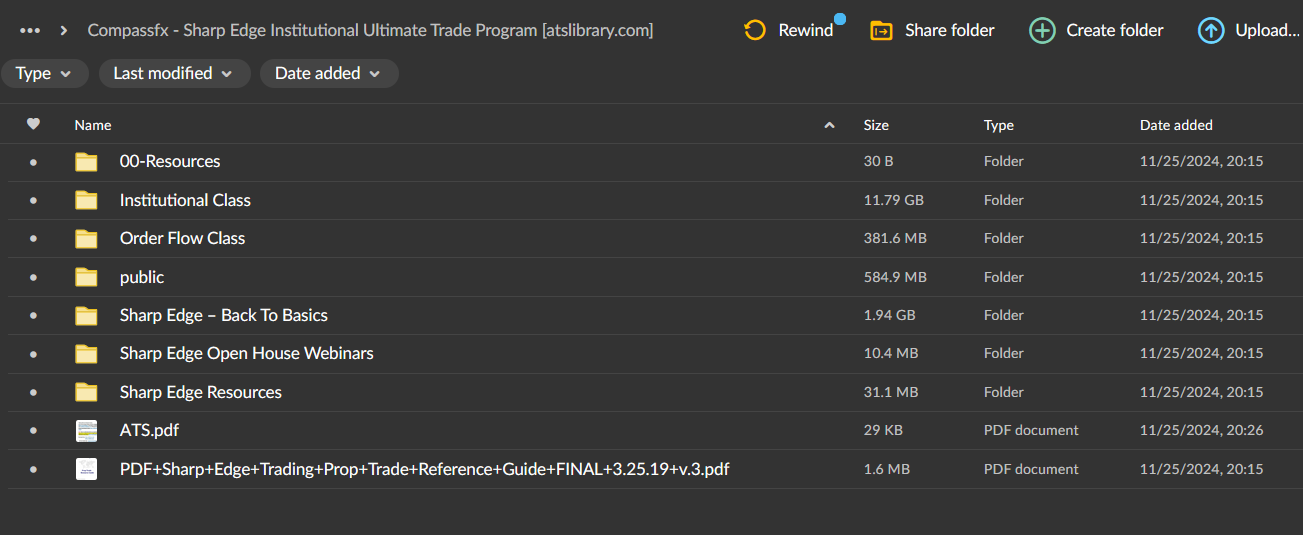This screenshot has height=535, width=1303.
Task: Open the Sharp Edge Open House Webinars folder
Action: click(246, 353)
